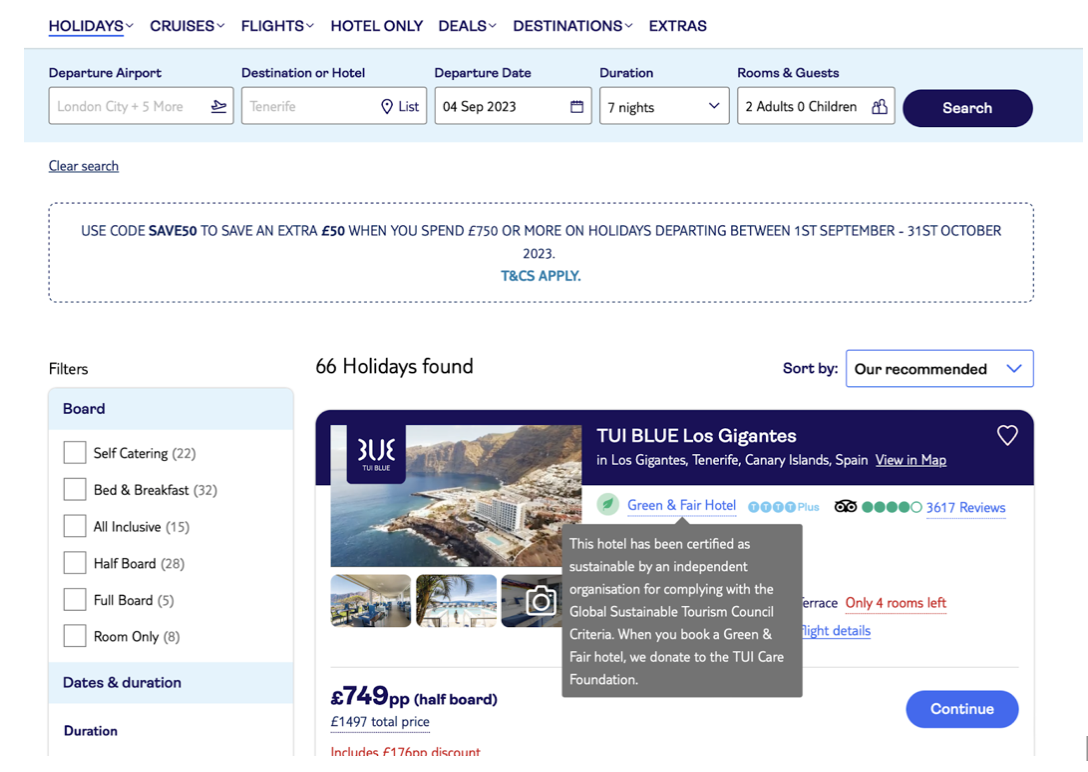Click the Dates & duration section header
Image resolution: width=1088 pixels, height=772 pixels.
pyautogui.click(x=171, y=683)
